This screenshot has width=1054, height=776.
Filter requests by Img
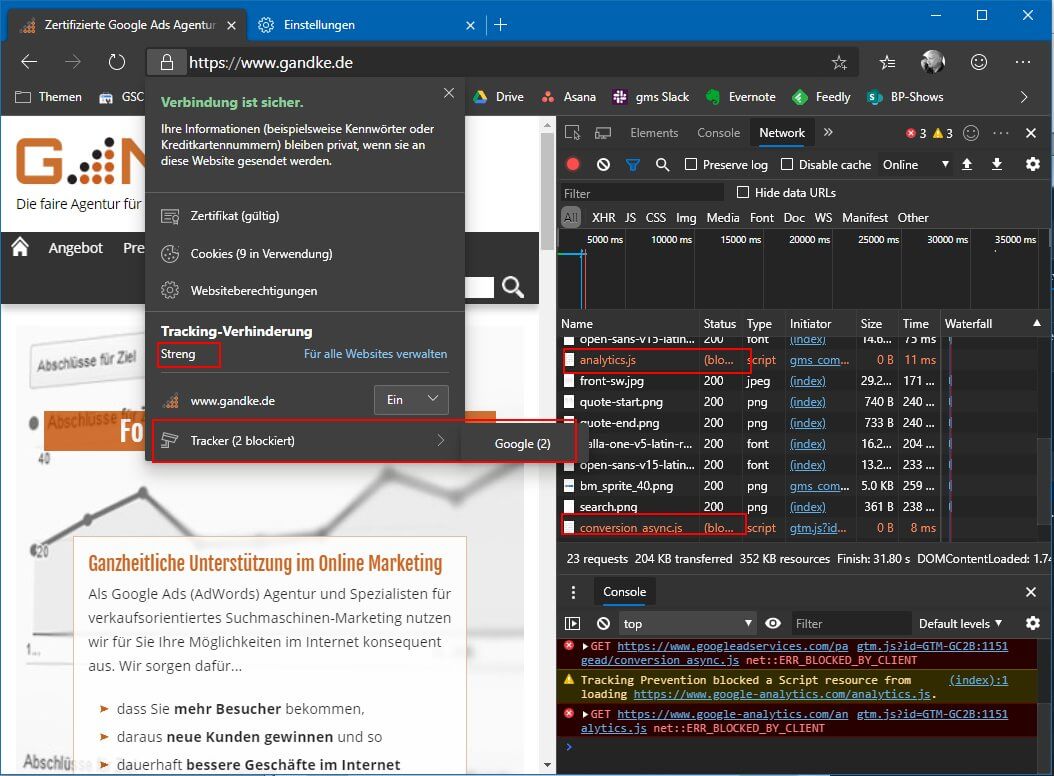pos(686,217)
